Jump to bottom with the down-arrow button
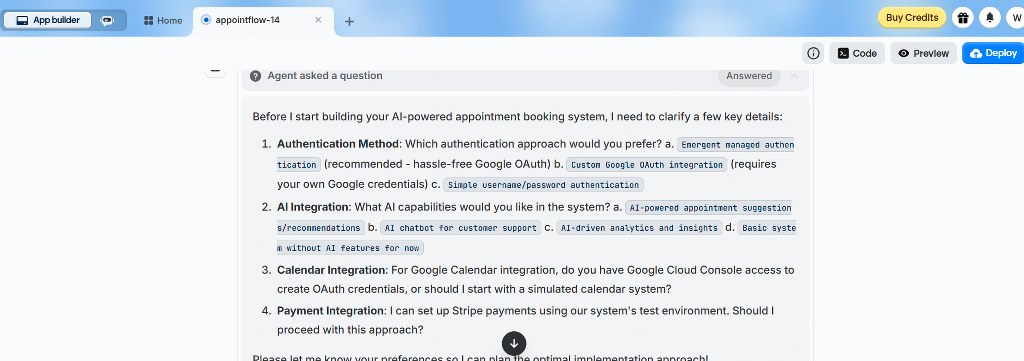1024x361 pixels. (x=514, y=343)
